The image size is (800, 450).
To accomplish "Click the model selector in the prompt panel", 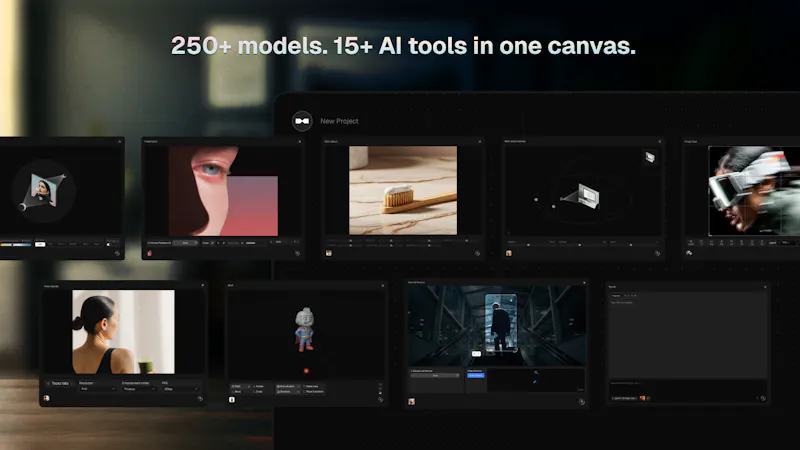I will [624, 398].
